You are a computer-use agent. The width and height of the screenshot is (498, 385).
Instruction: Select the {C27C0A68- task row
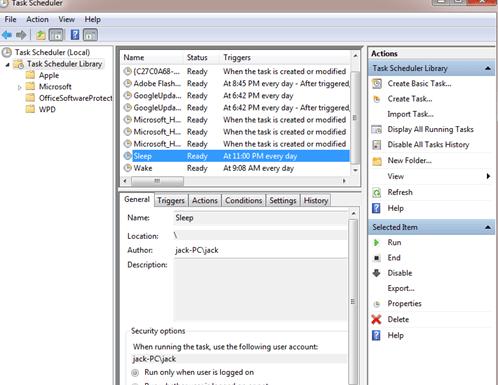[x=236, y=71]
